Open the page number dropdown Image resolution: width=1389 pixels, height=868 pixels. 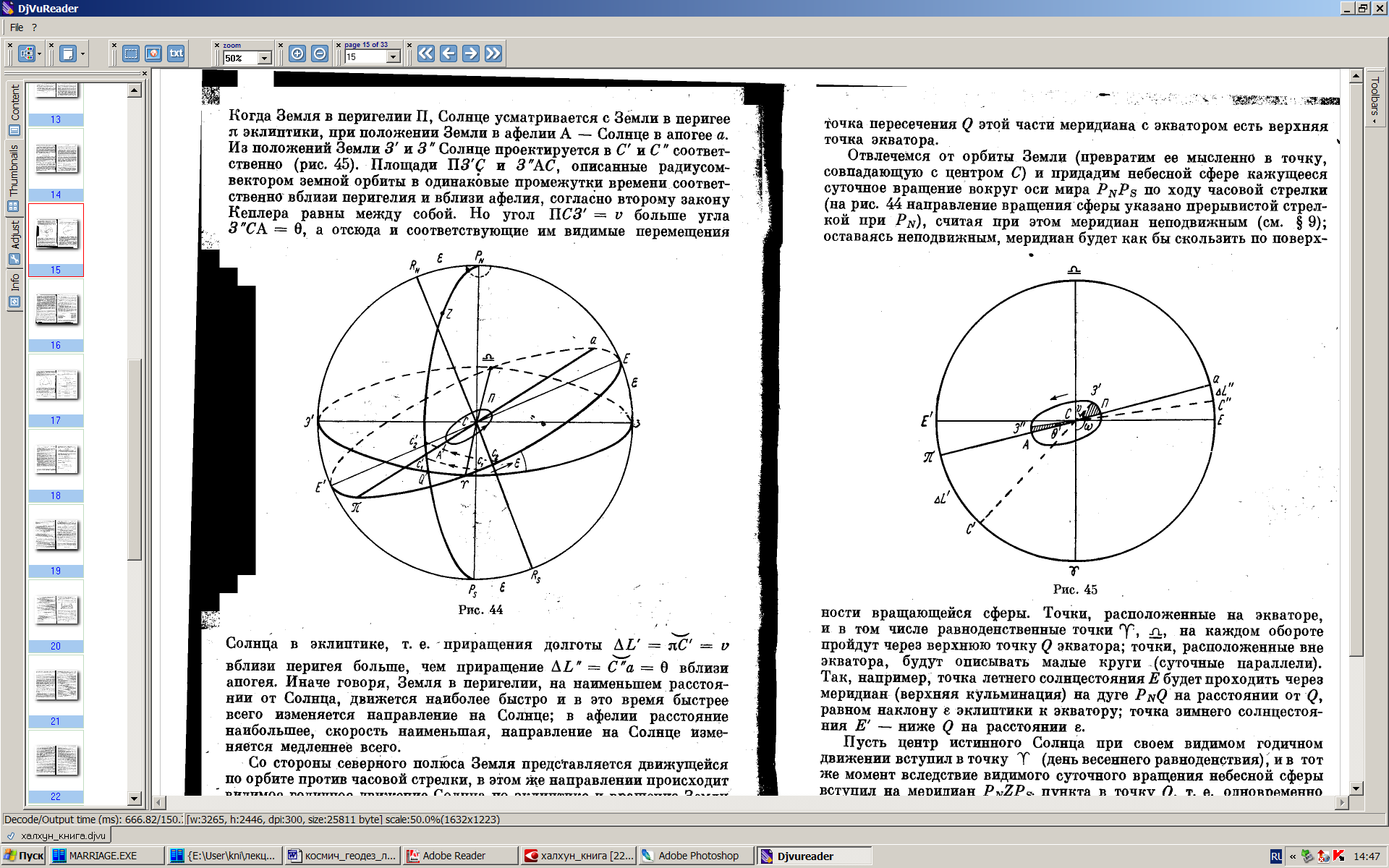pos(394,57)
